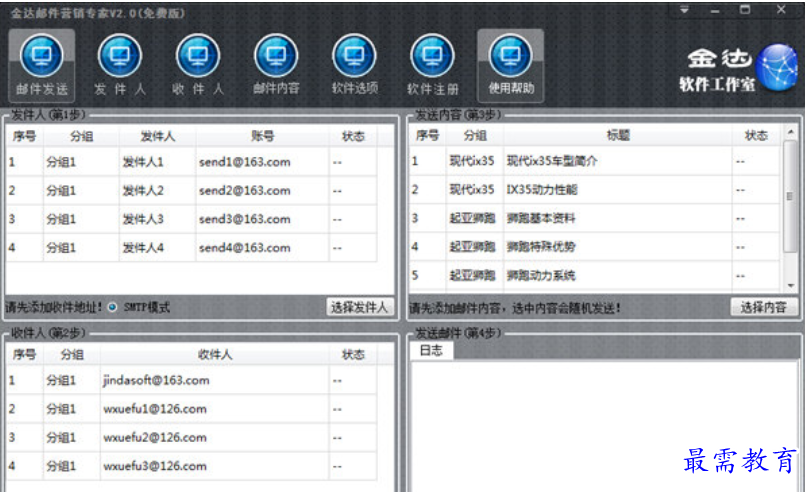Sort sender list by 账号 column header
The height and width of the screenshot is (492, 805).
(x=262, y=136)
